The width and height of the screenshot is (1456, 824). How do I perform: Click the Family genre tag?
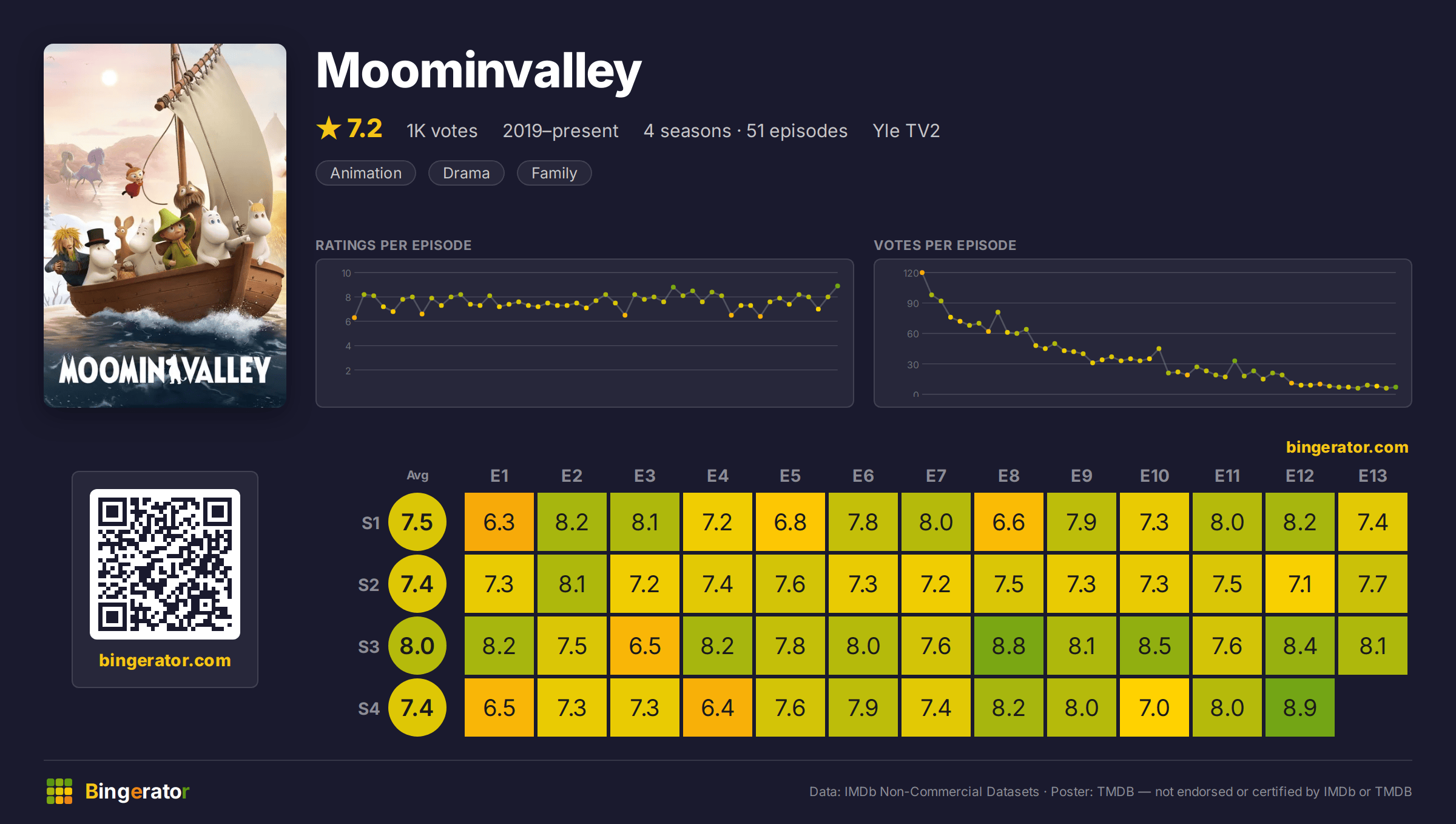(554, 173)
